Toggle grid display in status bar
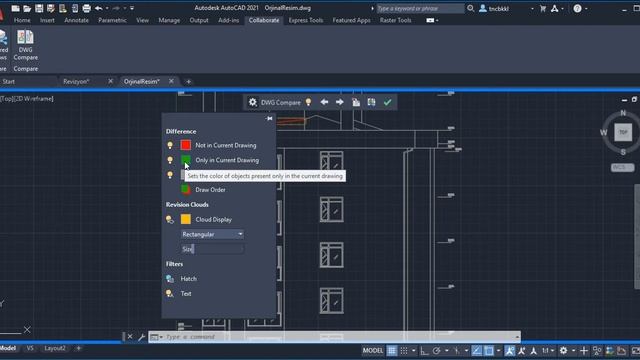 [391, 351]
